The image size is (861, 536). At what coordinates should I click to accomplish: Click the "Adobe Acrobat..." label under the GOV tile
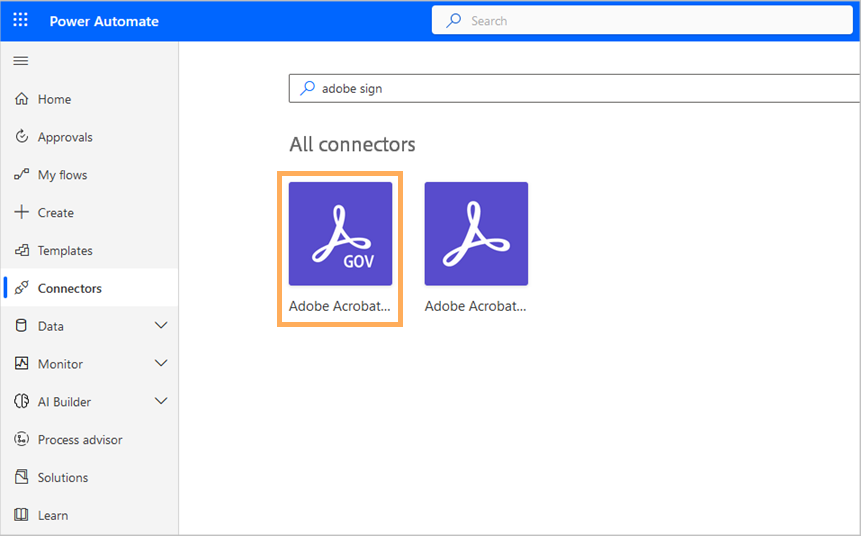pyautogui.click(x=340, y=306)
